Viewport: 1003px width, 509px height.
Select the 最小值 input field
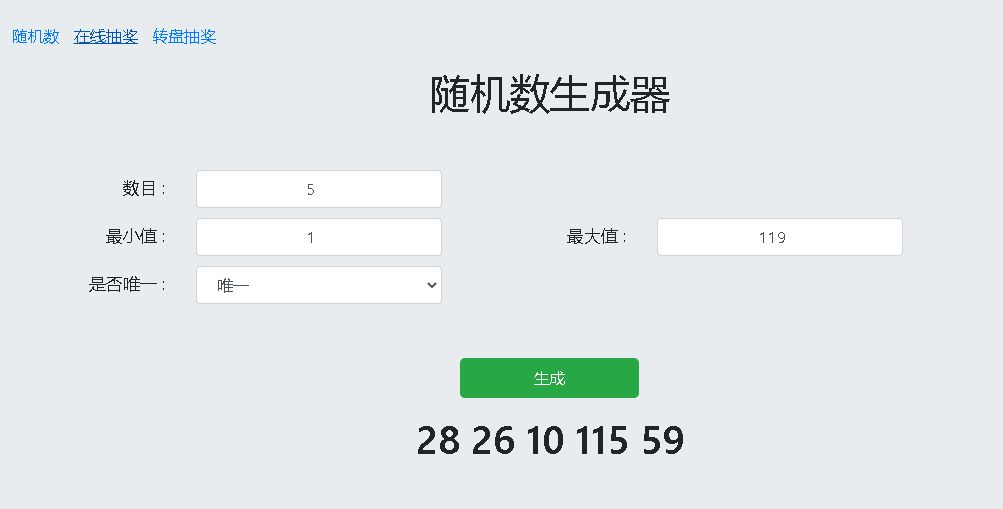point(319,237)
